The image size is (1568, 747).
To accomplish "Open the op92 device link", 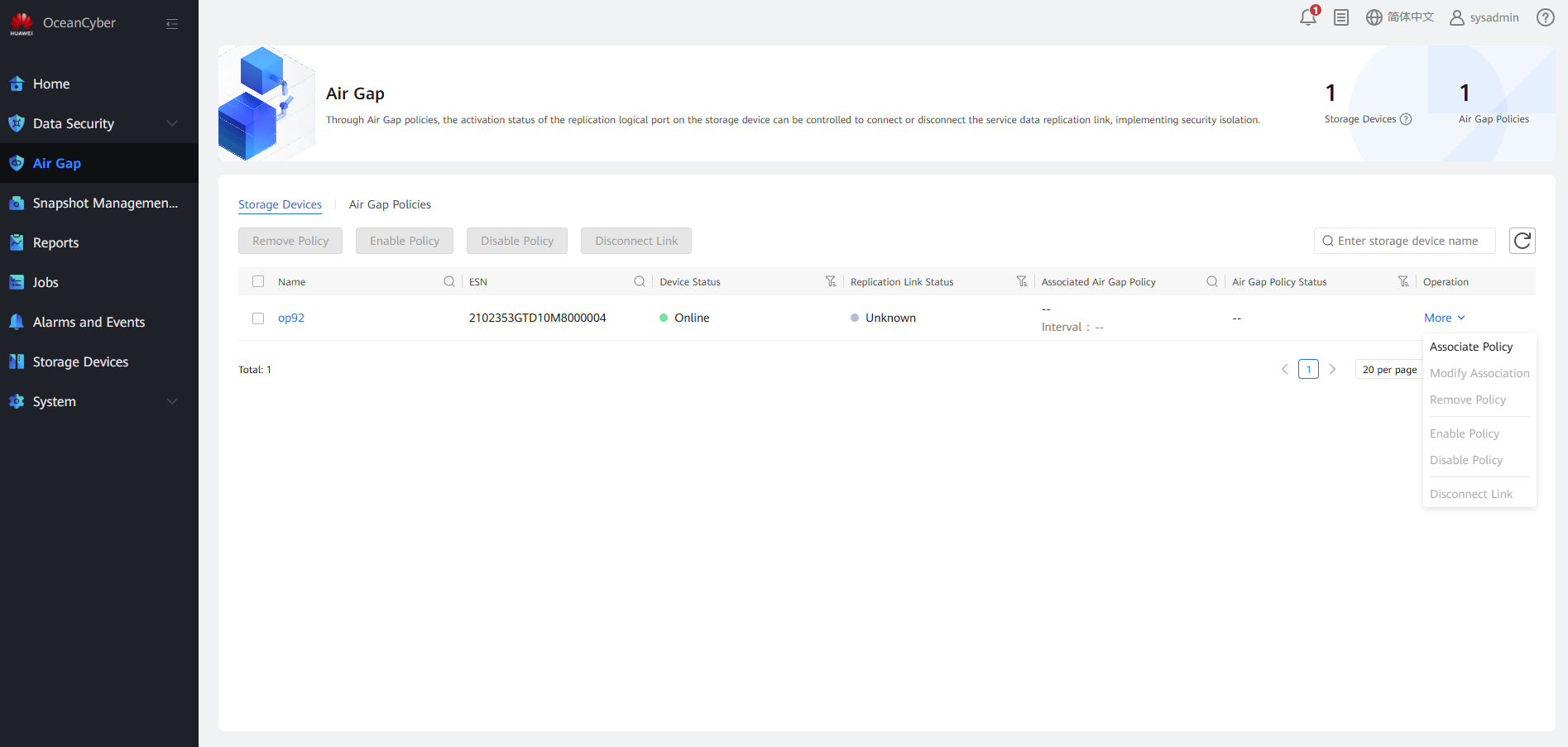I will click(291, 318).
